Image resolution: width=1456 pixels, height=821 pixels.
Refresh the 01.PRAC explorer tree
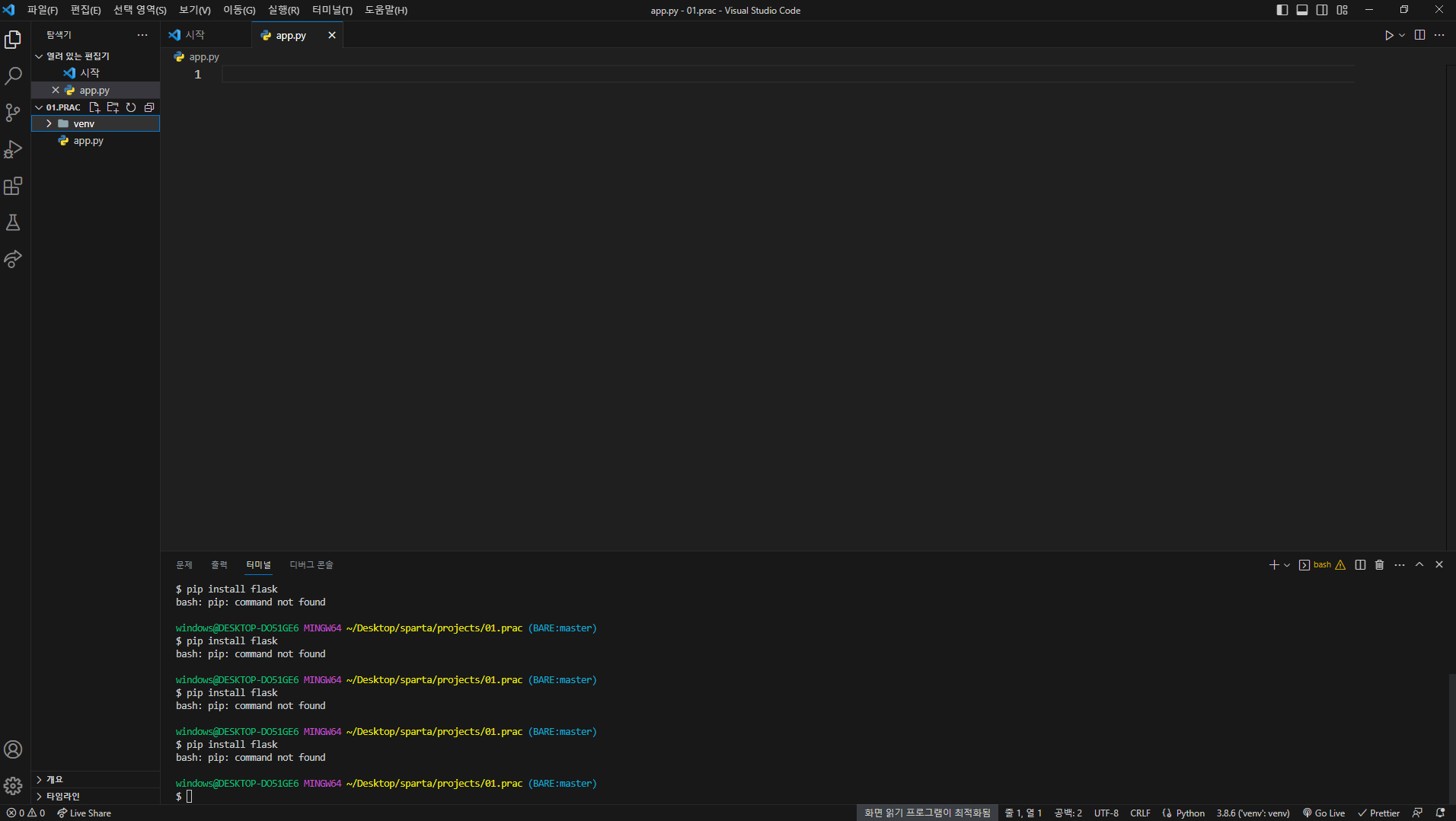coord(131,107)
